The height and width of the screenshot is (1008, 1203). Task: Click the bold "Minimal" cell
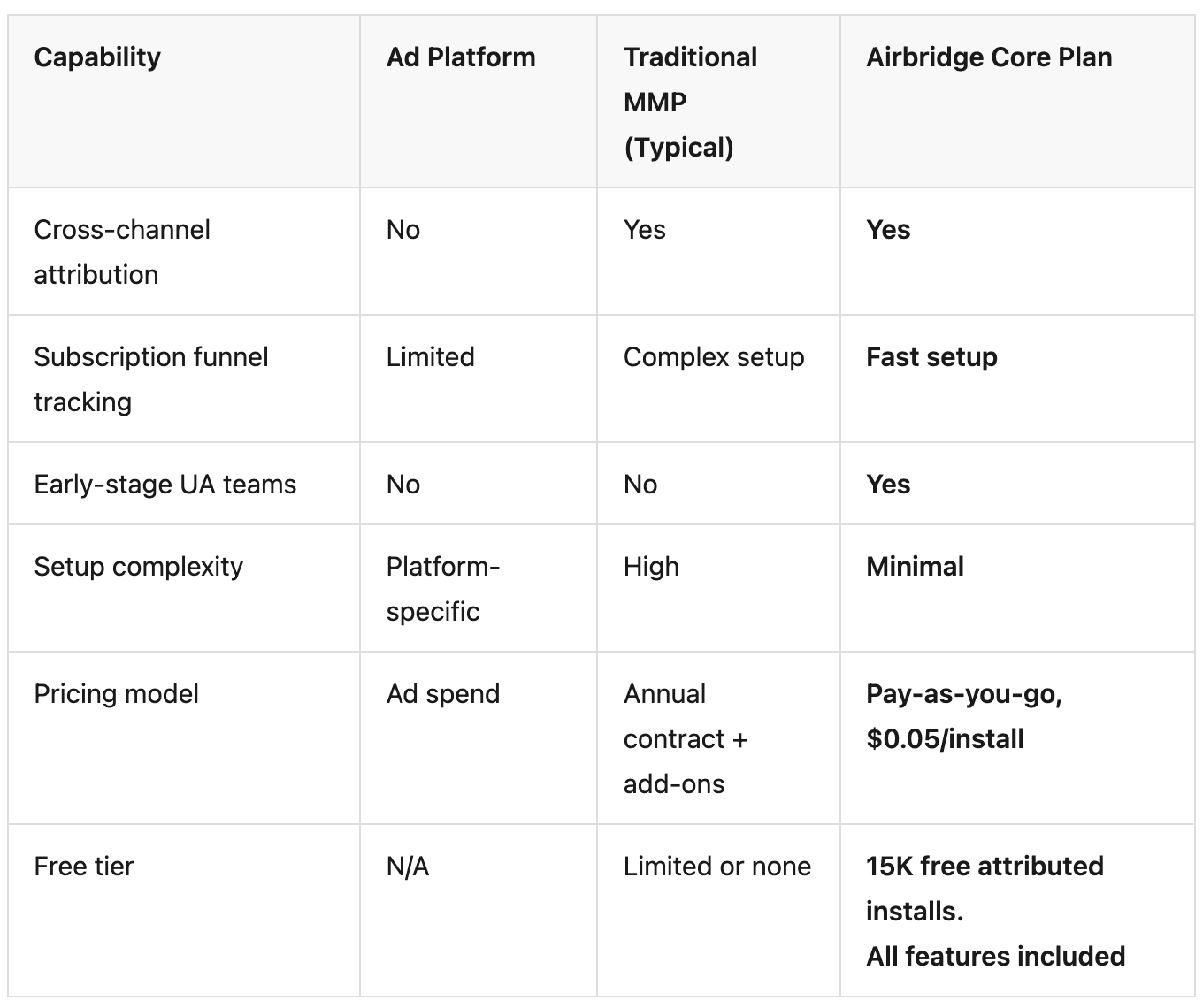pyautogui.click(x=915, y=567)
